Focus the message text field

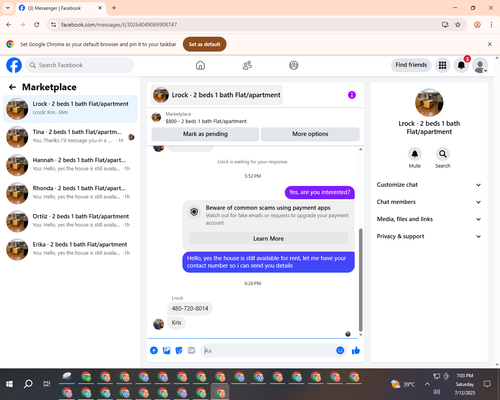[x=268, y=350]
